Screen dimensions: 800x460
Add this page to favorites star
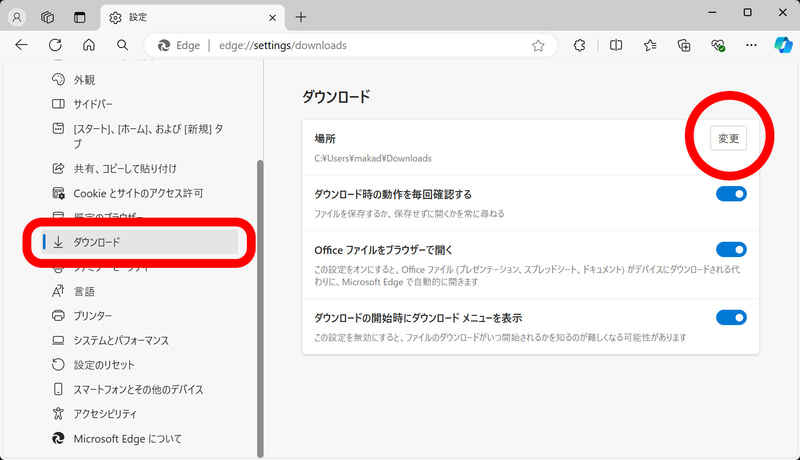538,46
